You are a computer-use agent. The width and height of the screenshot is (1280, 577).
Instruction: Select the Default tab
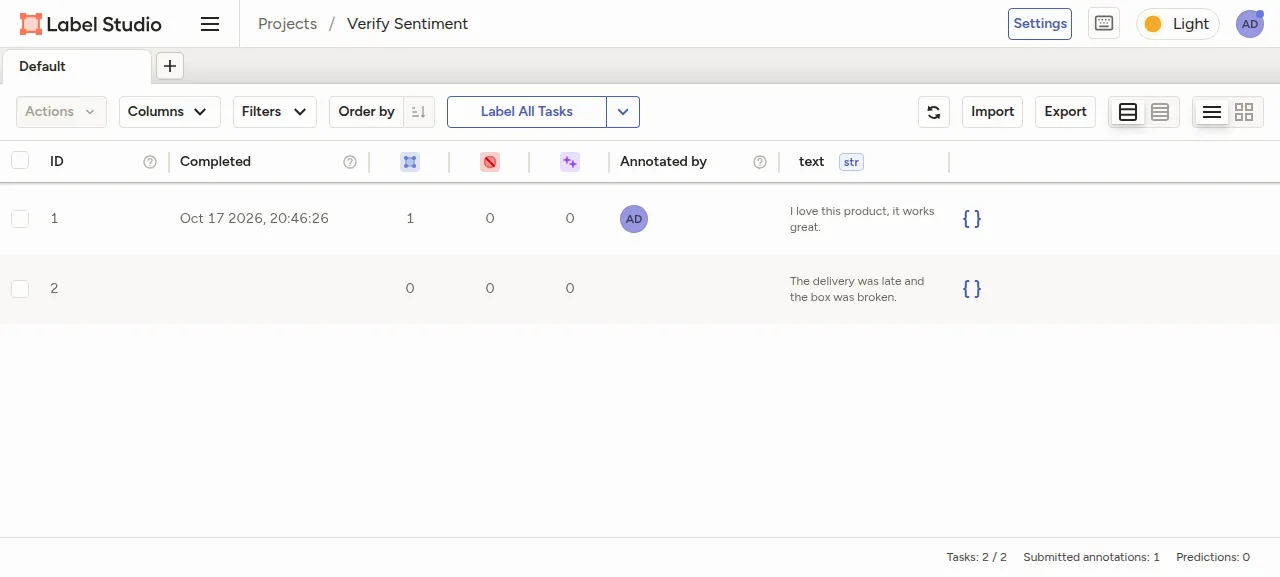[x=76, y=66]
